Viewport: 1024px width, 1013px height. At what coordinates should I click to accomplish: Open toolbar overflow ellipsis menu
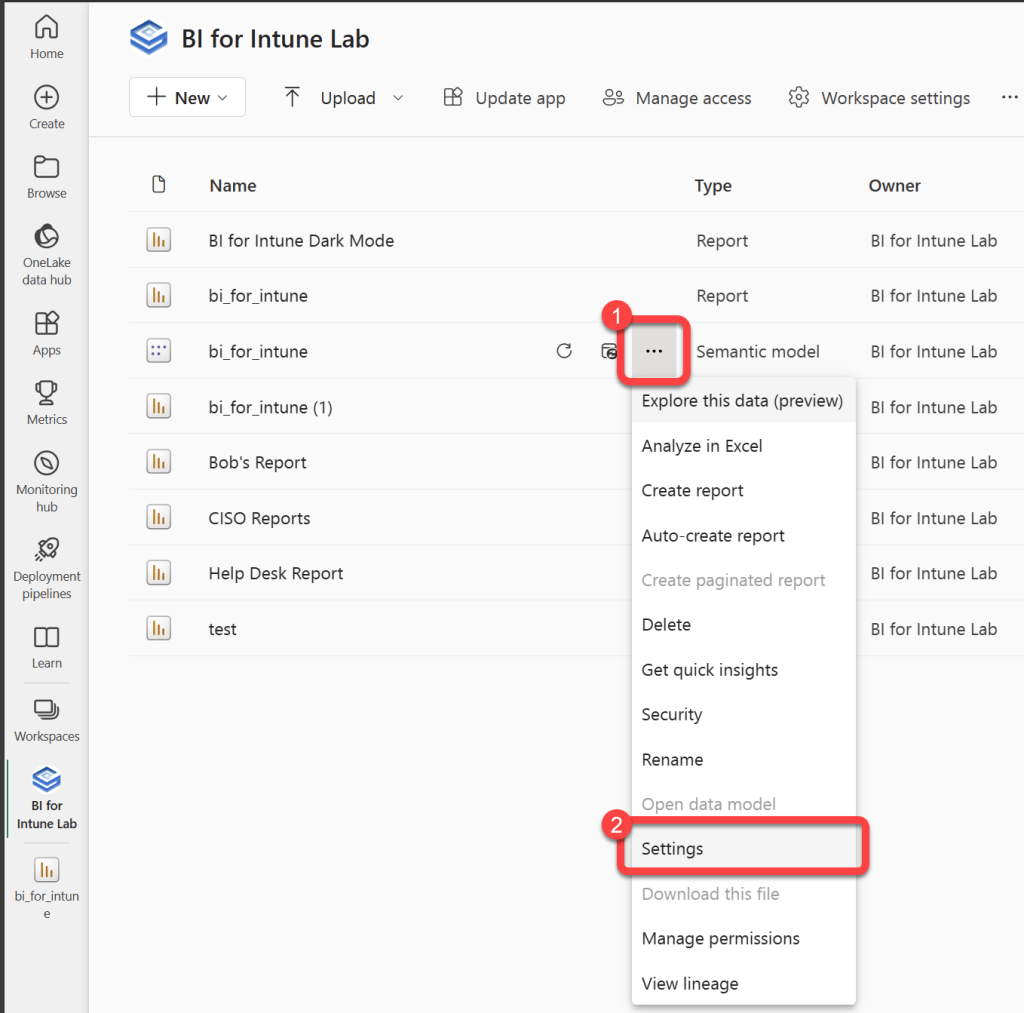click(1009, 98)
